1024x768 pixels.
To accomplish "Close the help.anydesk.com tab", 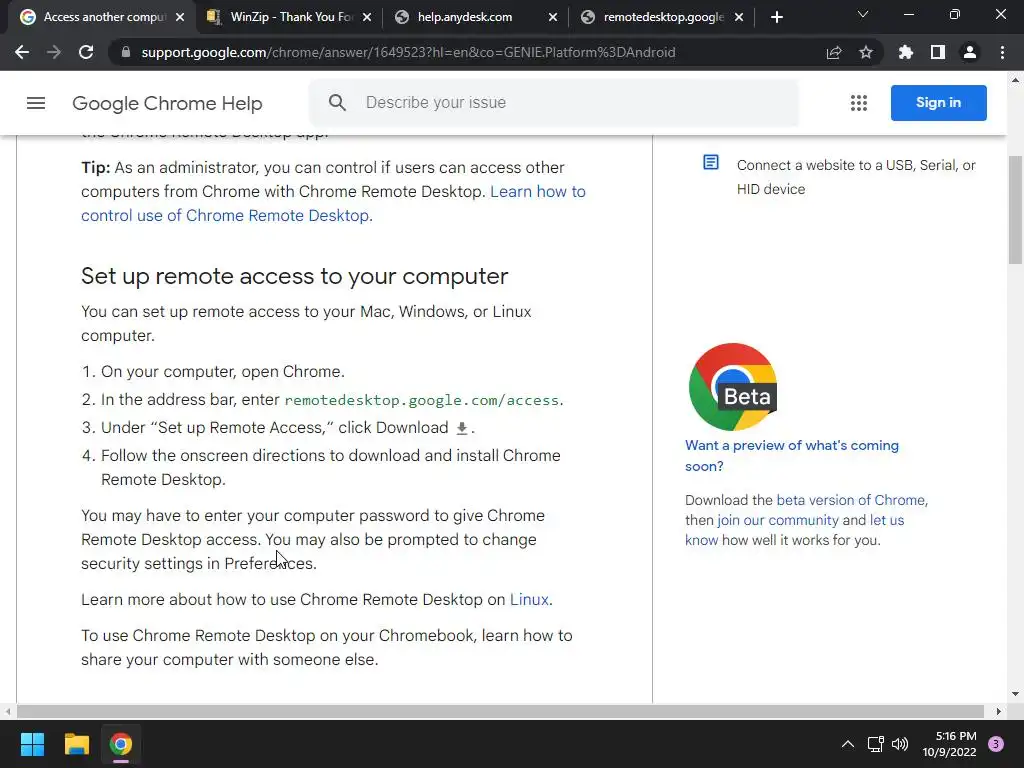I will (x=552, y=17).
